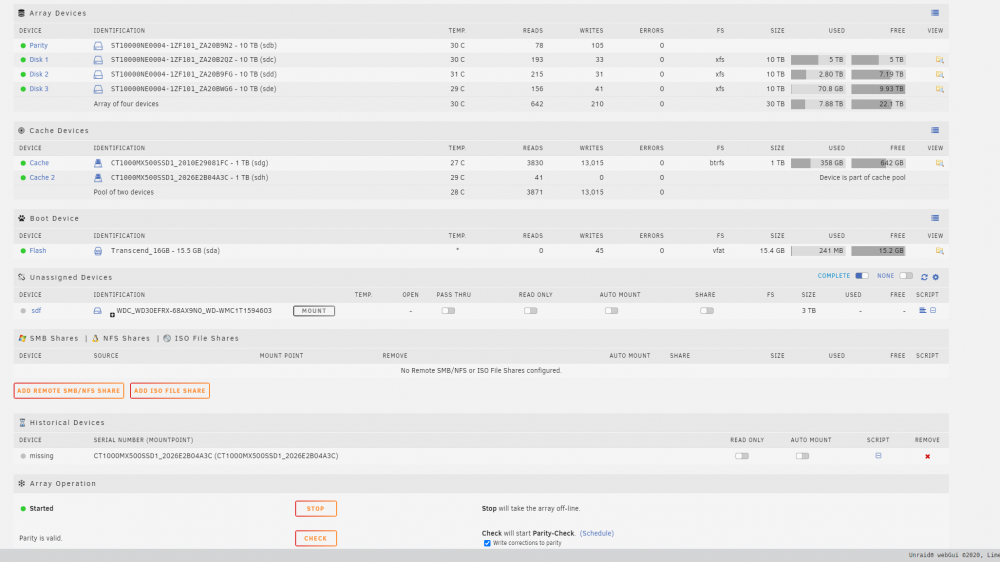Expand sdf partitions with plus icon
Screen dimensions: 1000x562
[112, 314]
